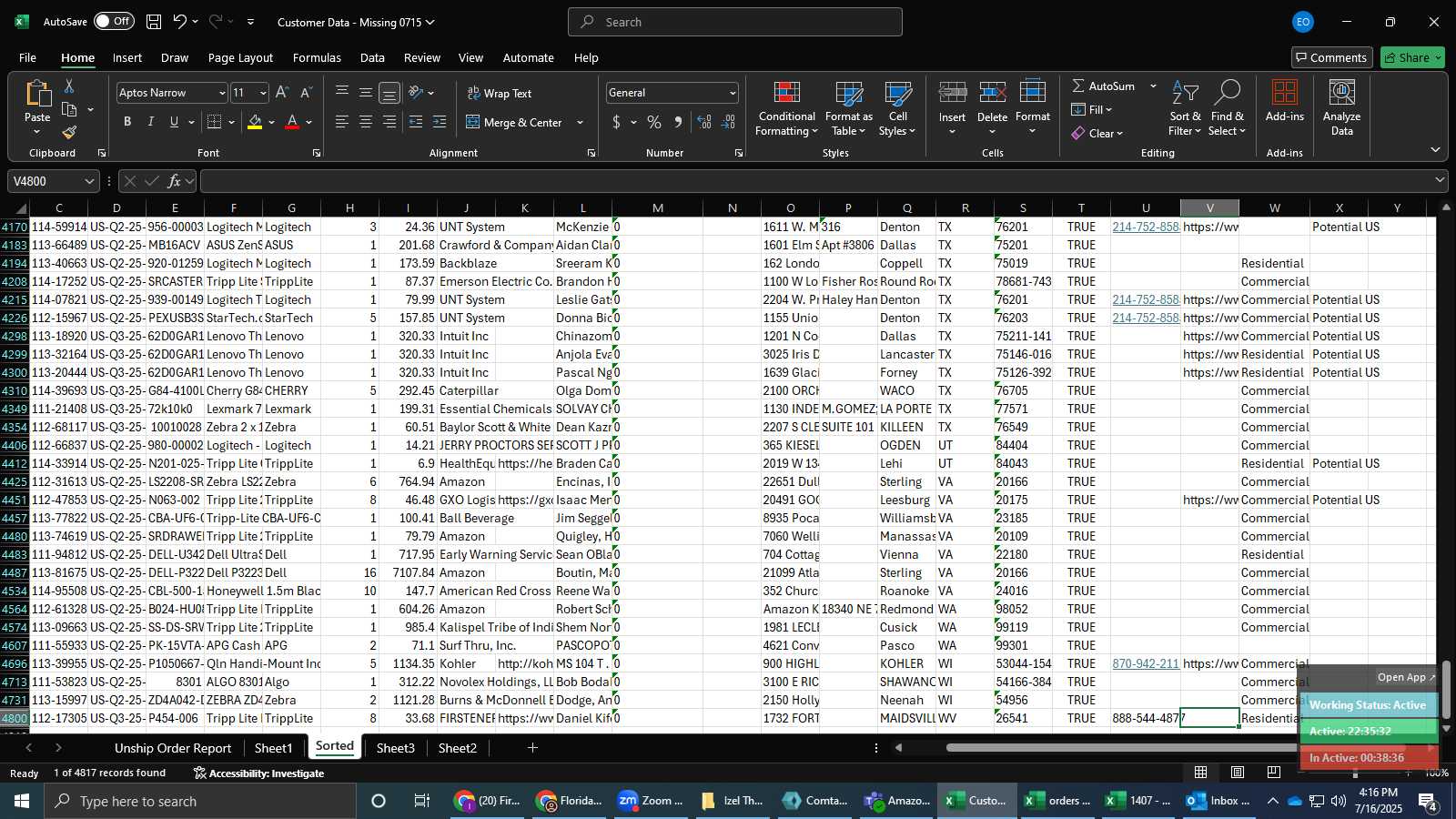Image resolution: width=1456 pixels, height=819 pixels.
Task: Expand the Name Box dropdown
Action: [89, 181]
